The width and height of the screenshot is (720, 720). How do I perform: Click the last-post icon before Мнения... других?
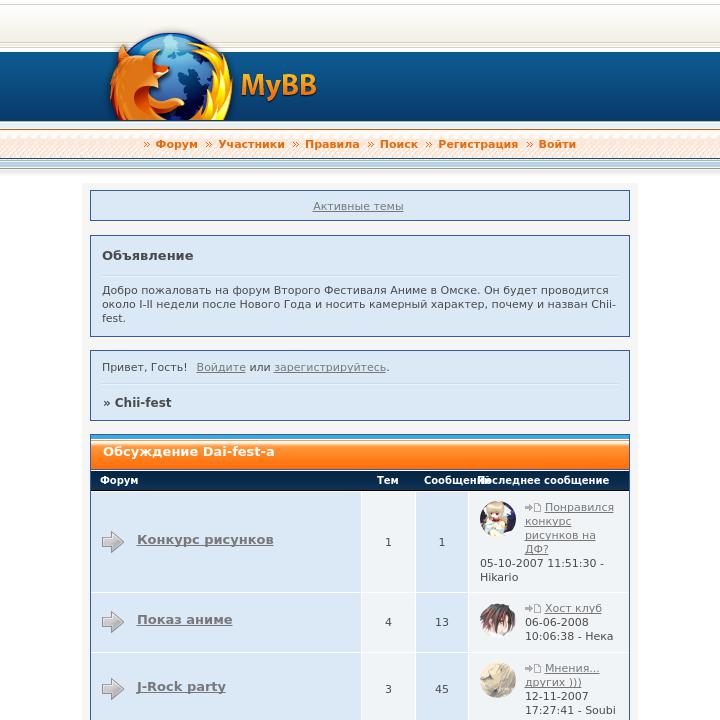click(533, 669)
